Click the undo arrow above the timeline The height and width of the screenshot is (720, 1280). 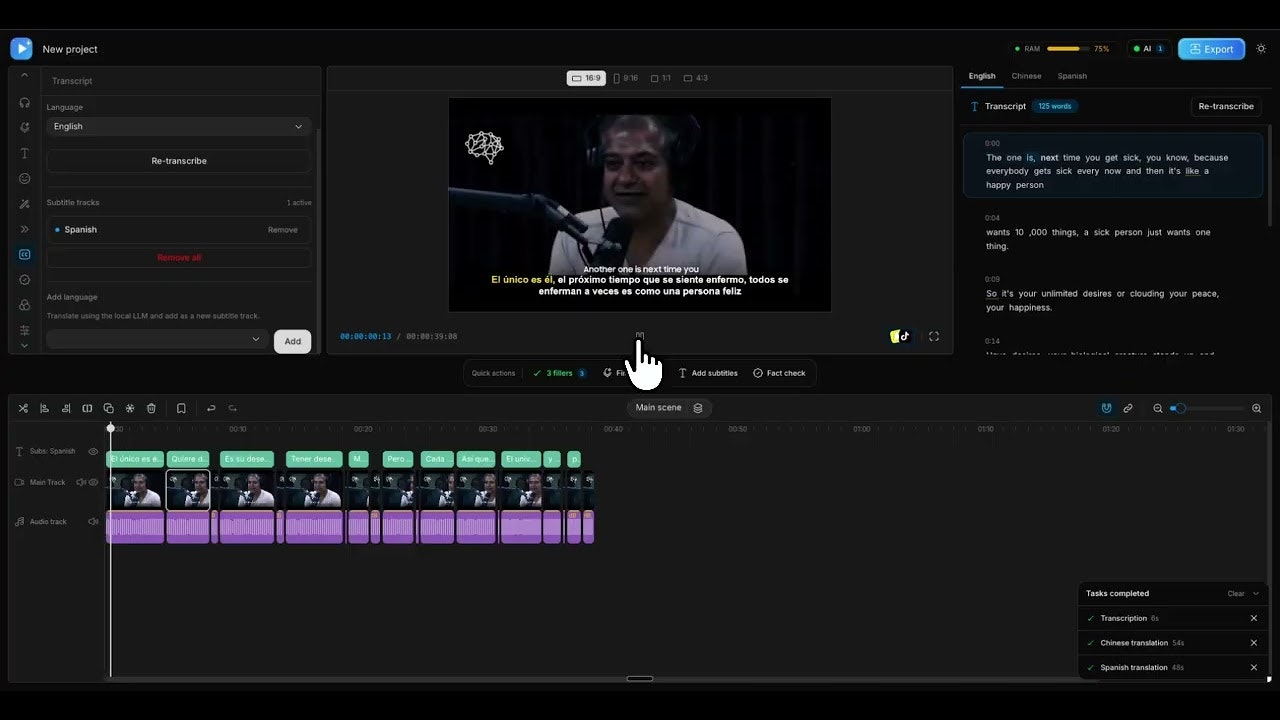[211, 408]
